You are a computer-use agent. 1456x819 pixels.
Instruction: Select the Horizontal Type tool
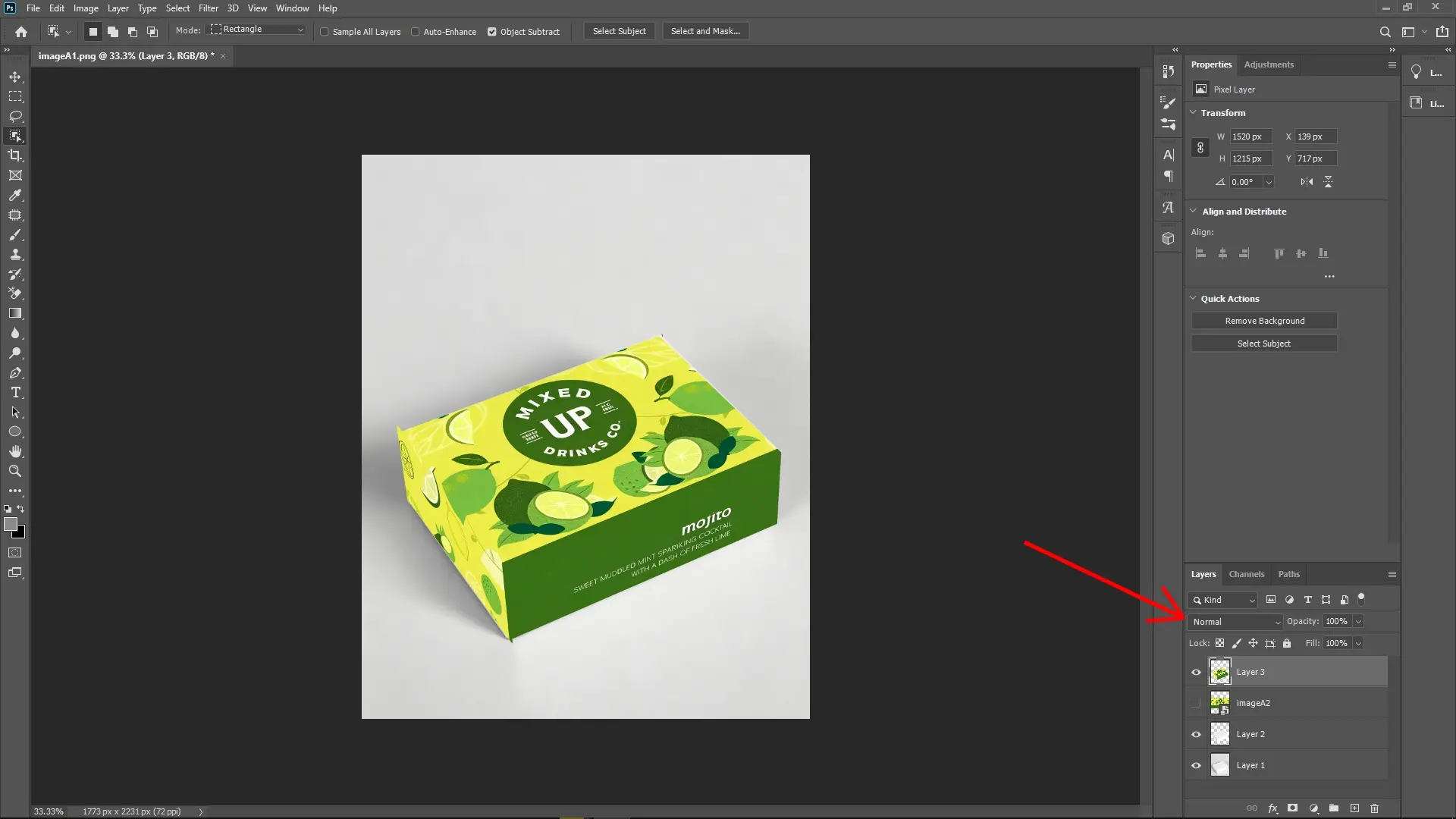(15, 392)
